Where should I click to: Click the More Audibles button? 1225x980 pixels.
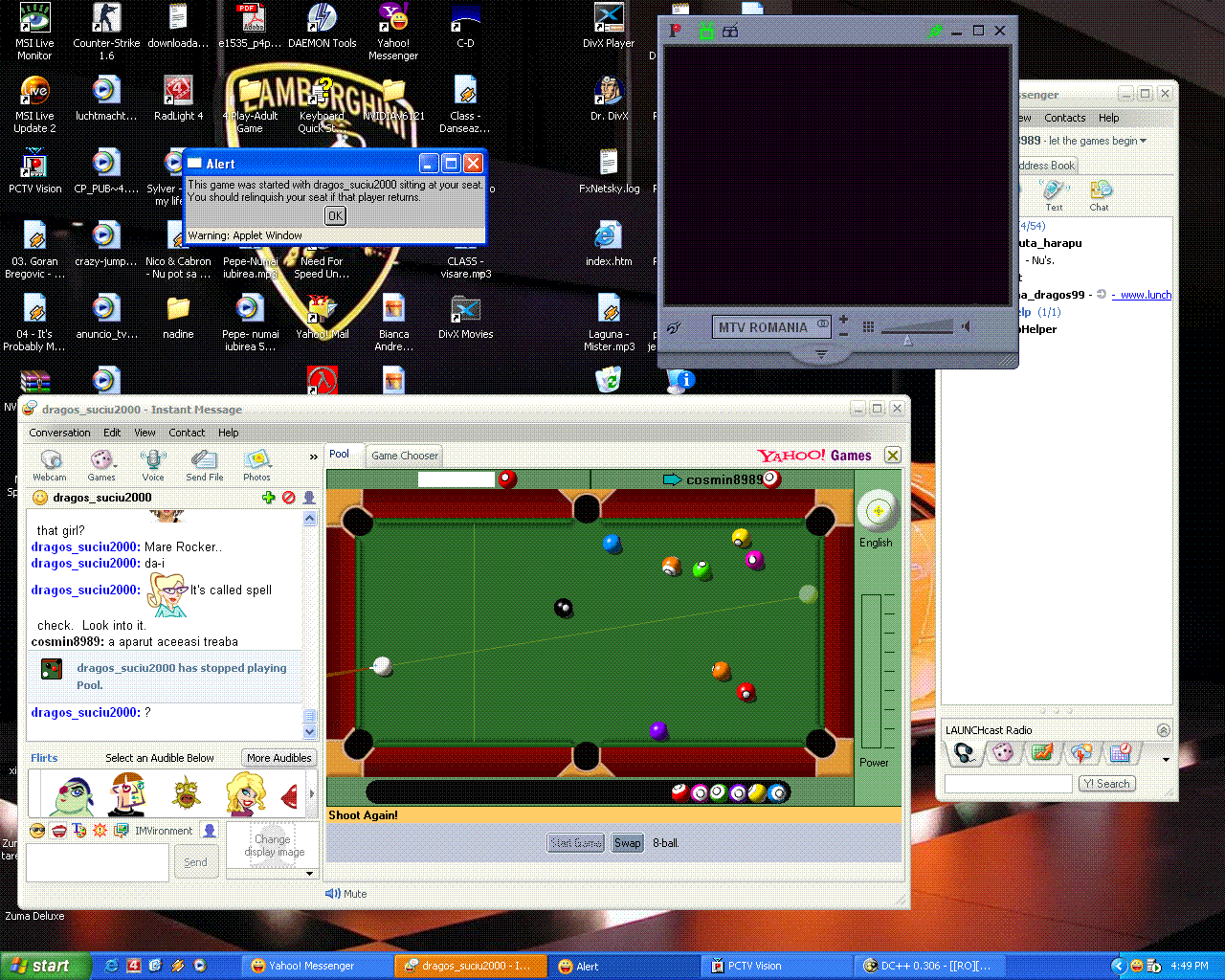(x=278, y=758)
